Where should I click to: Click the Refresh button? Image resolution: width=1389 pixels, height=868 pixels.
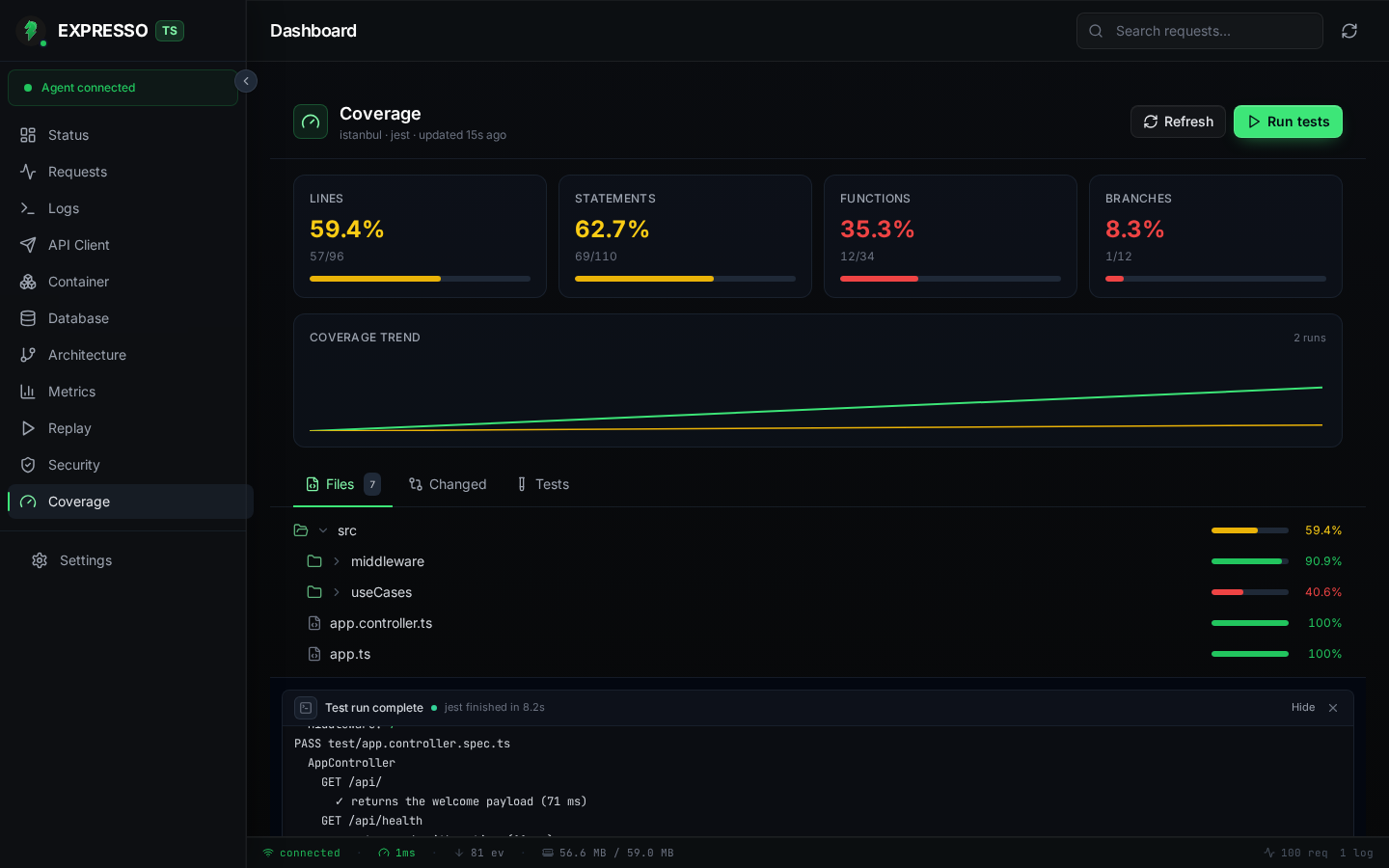(x=1178, y=122)
